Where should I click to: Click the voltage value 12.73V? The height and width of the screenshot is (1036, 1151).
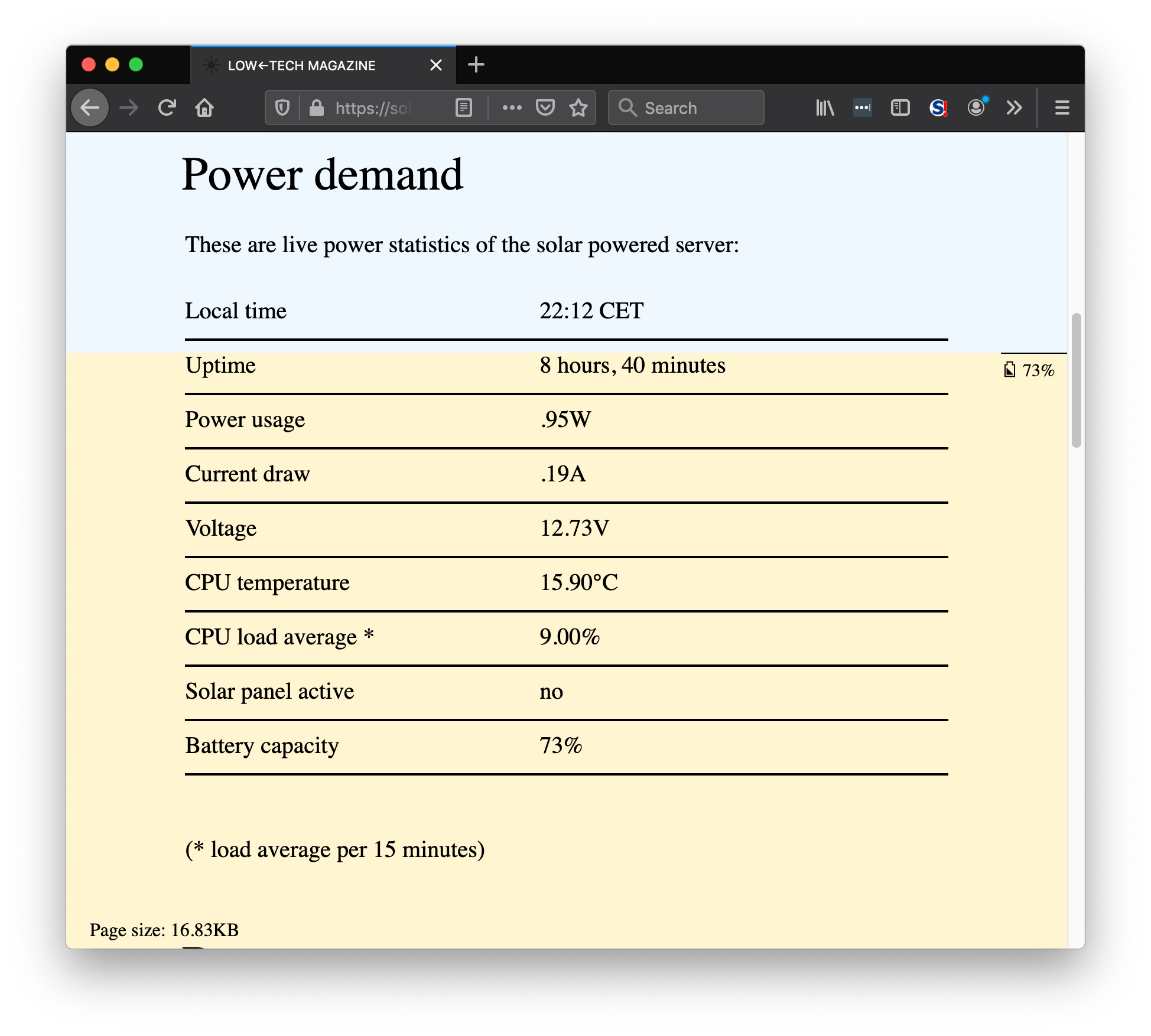coord(574,528)
